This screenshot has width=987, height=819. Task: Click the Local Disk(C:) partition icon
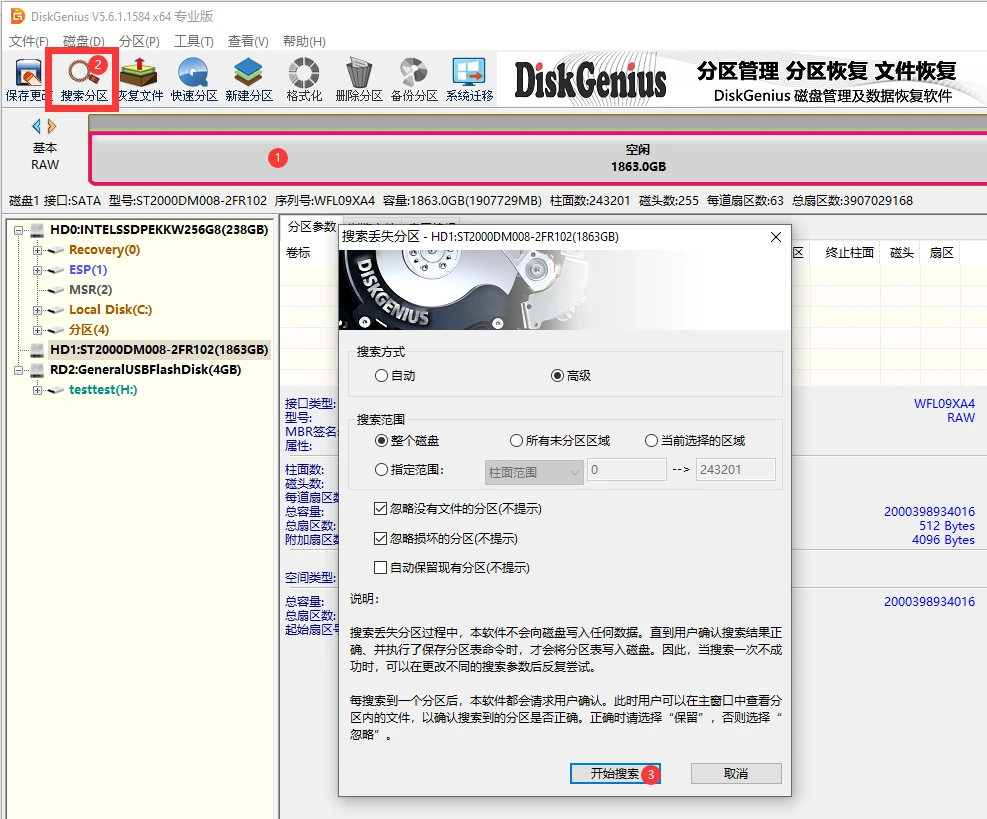(57, 310)
